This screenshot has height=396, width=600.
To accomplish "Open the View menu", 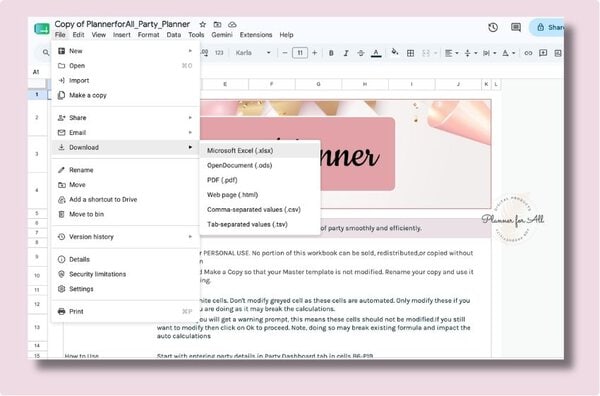I will coord(98,35).
